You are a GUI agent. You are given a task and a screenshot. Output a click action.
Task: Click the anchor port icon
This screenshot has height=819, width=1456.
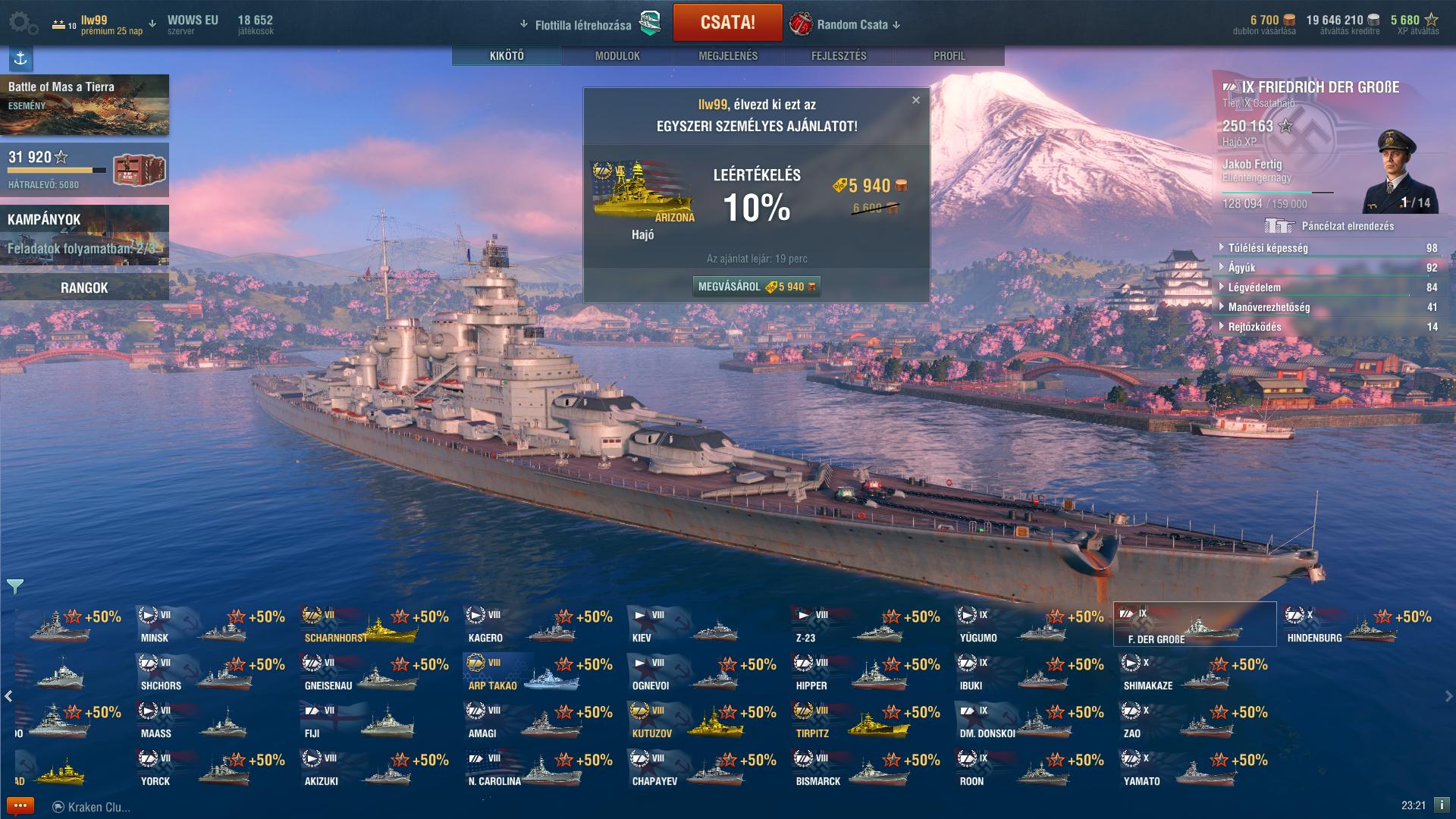tap(20, 58)
